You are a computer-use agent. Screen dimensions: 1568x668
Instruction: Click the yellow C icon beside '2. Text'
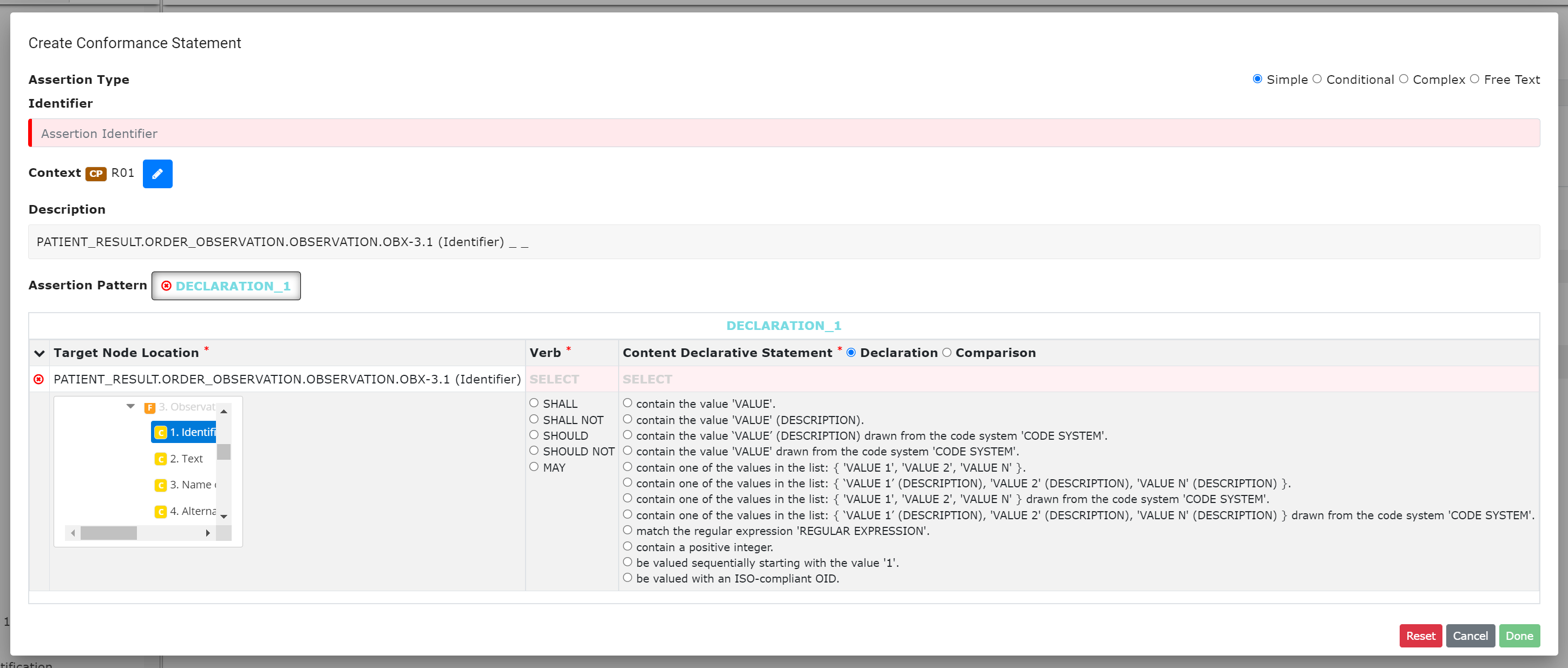tap(161, 459)
